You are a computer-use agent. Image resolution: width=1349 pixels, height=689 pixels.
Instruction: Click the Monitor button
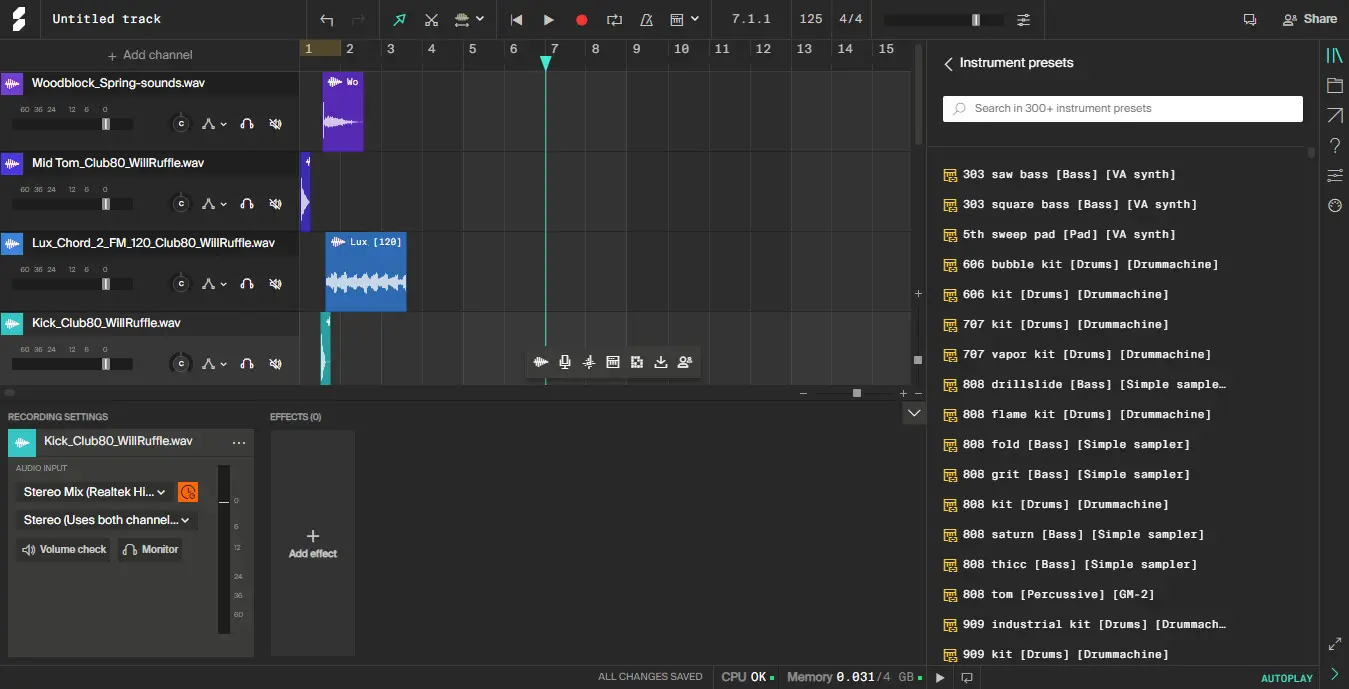point(150,549)
